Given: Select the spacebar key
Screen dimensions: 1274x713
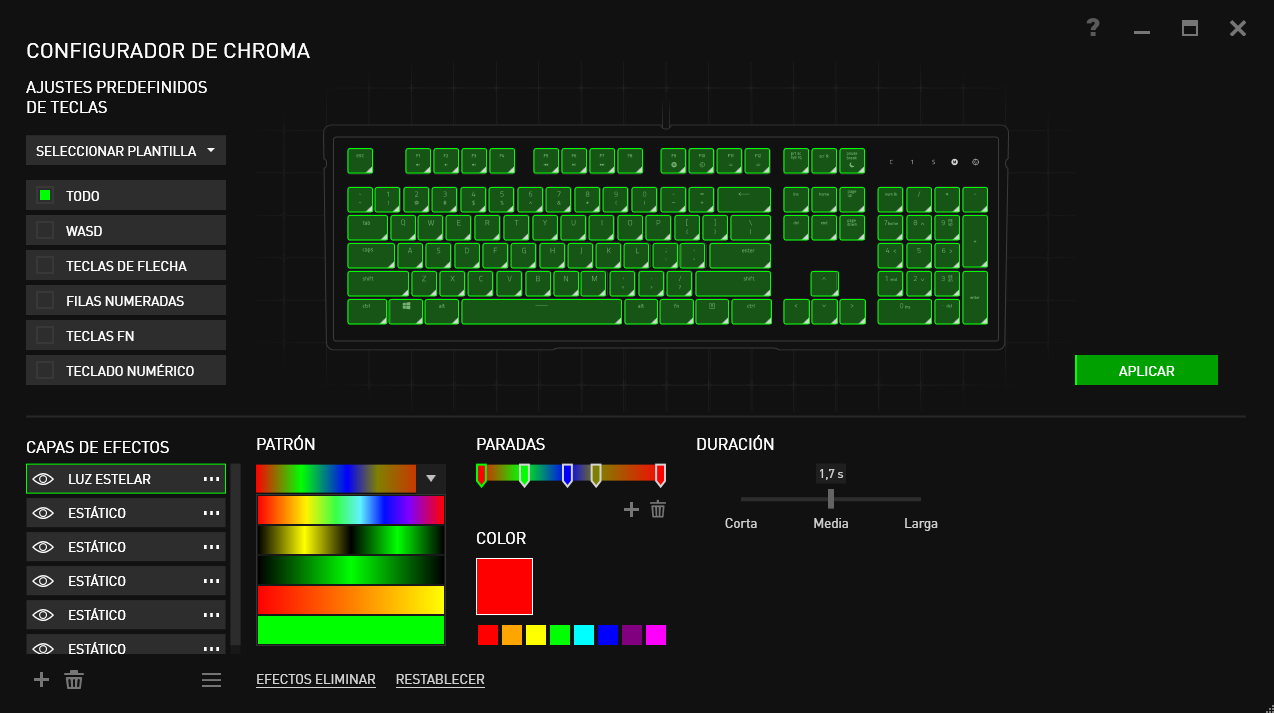Looking at the screenshot, I should 541,311.
